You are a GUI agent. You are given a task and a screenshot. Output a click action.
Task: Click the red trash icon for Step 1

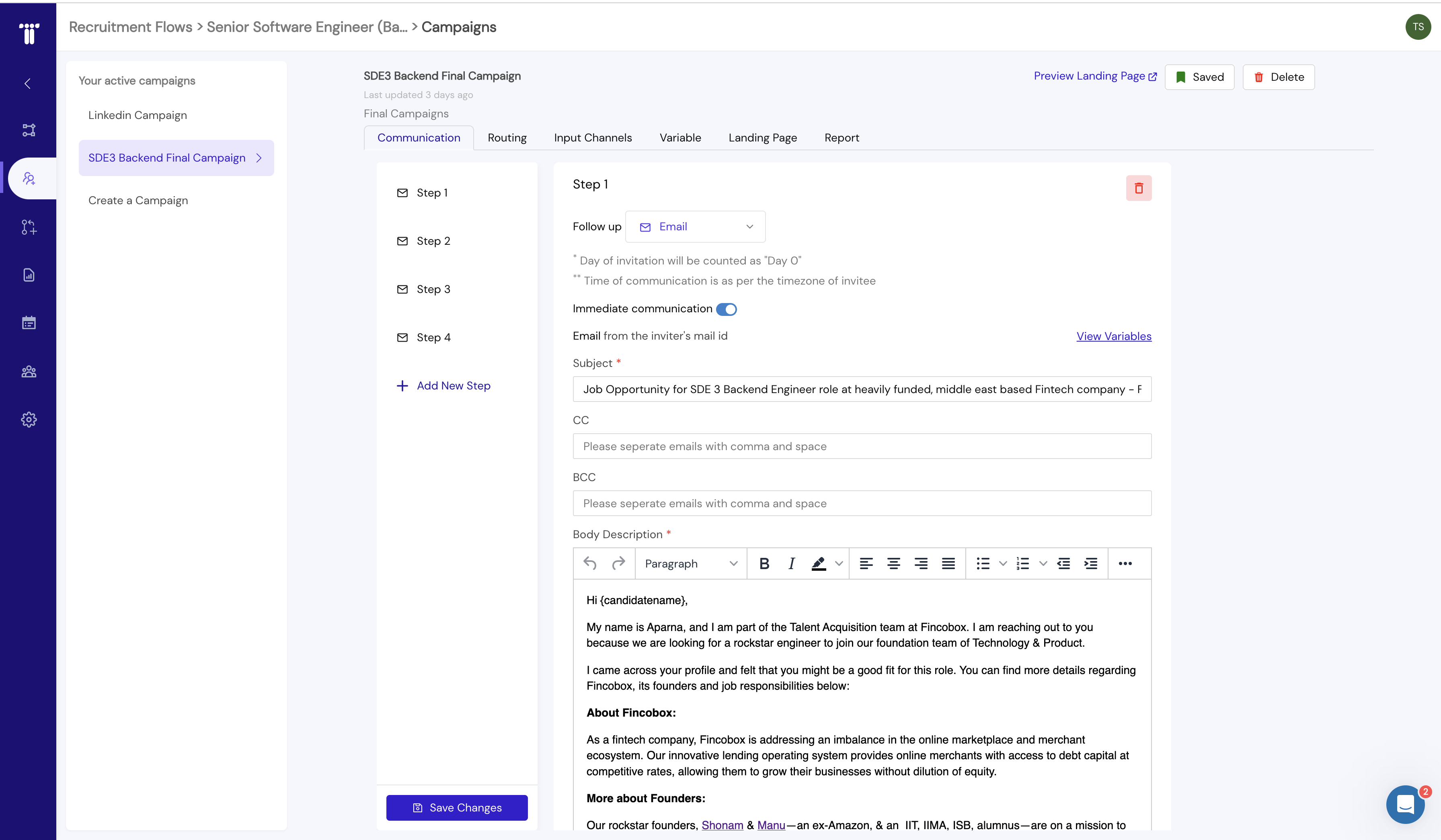(1139, 188)
